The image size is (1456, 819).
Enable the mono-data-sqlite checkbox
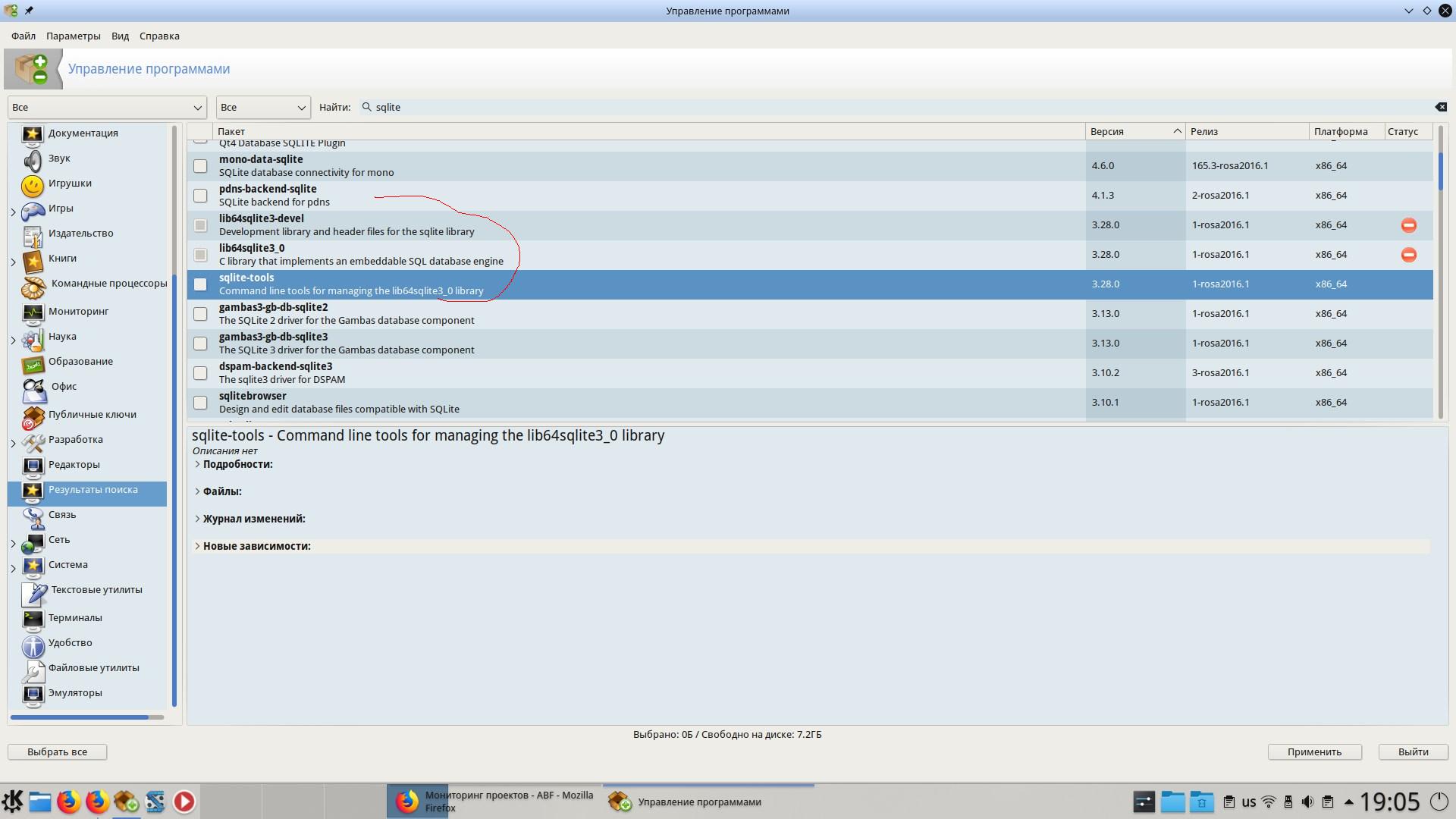click(200, 166)
